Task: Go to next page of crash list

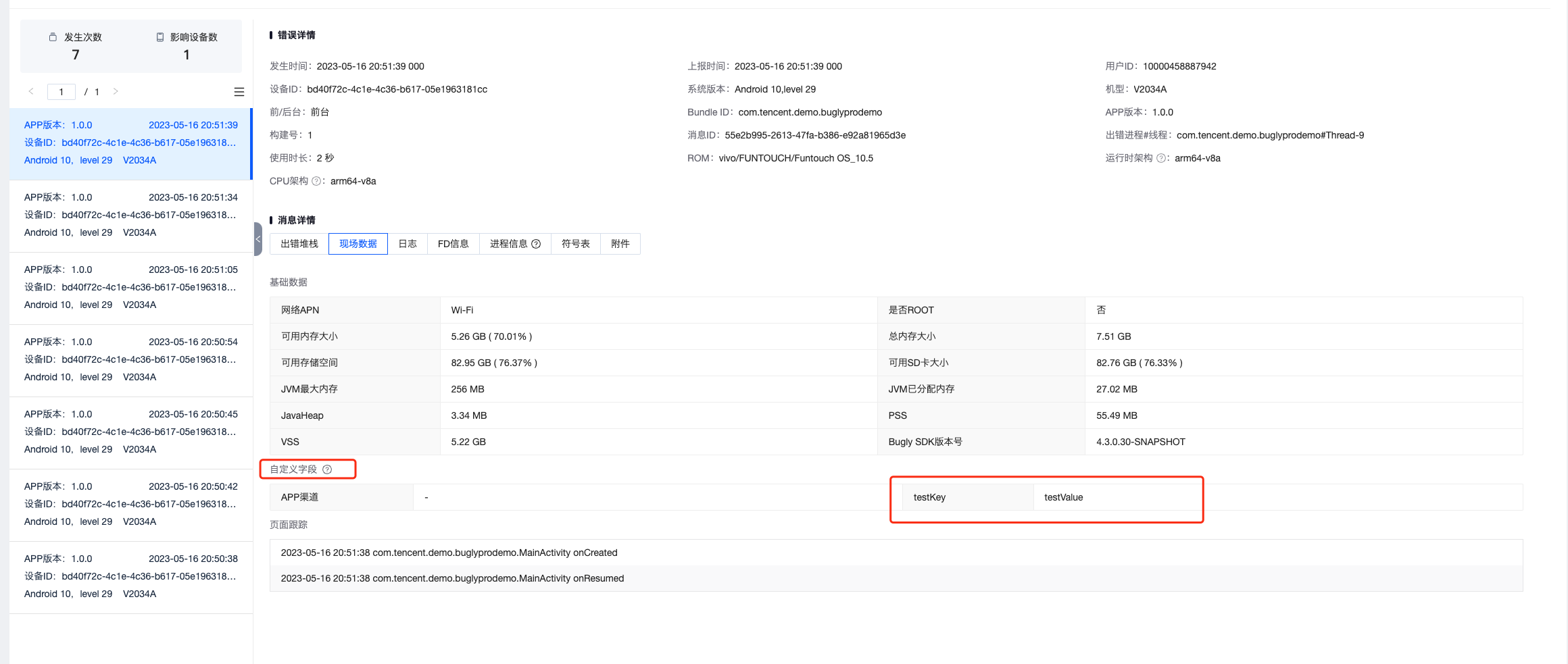Action: point(116,91)
